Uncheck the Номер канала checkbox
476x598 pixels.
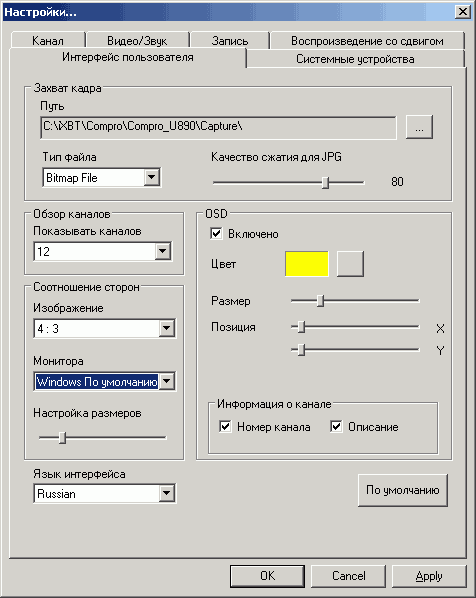(x=225, y=426)
